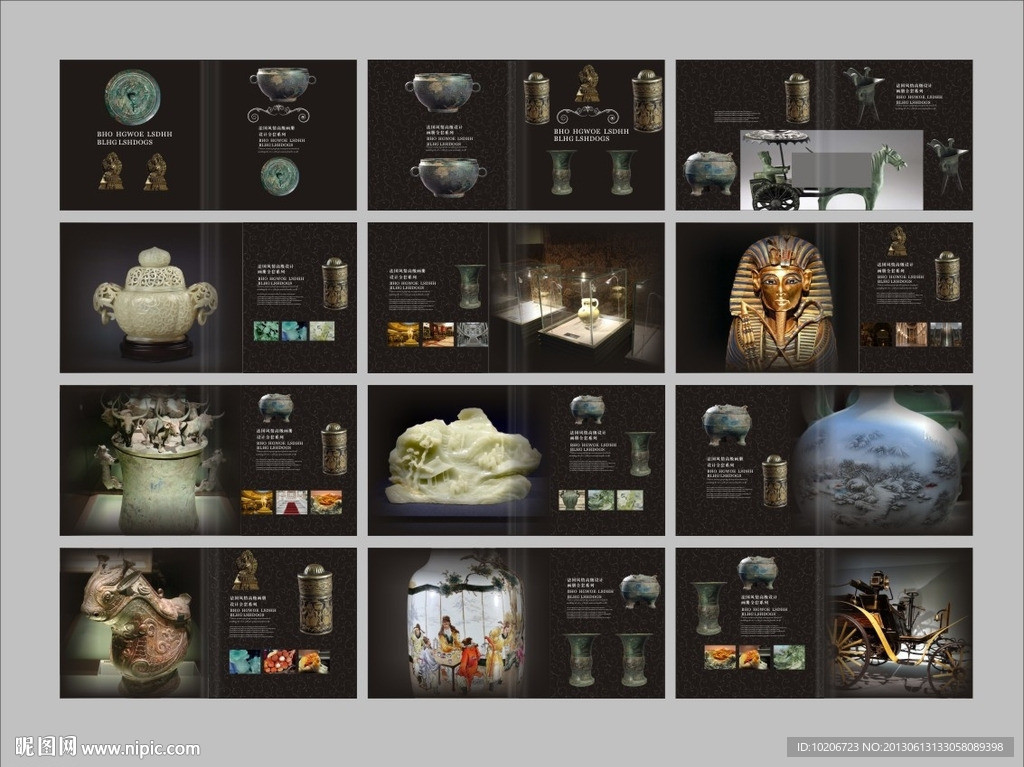Click the cylindrical jar icon beside jade burner
The image size is (1024, 767).
pos(335,284)
